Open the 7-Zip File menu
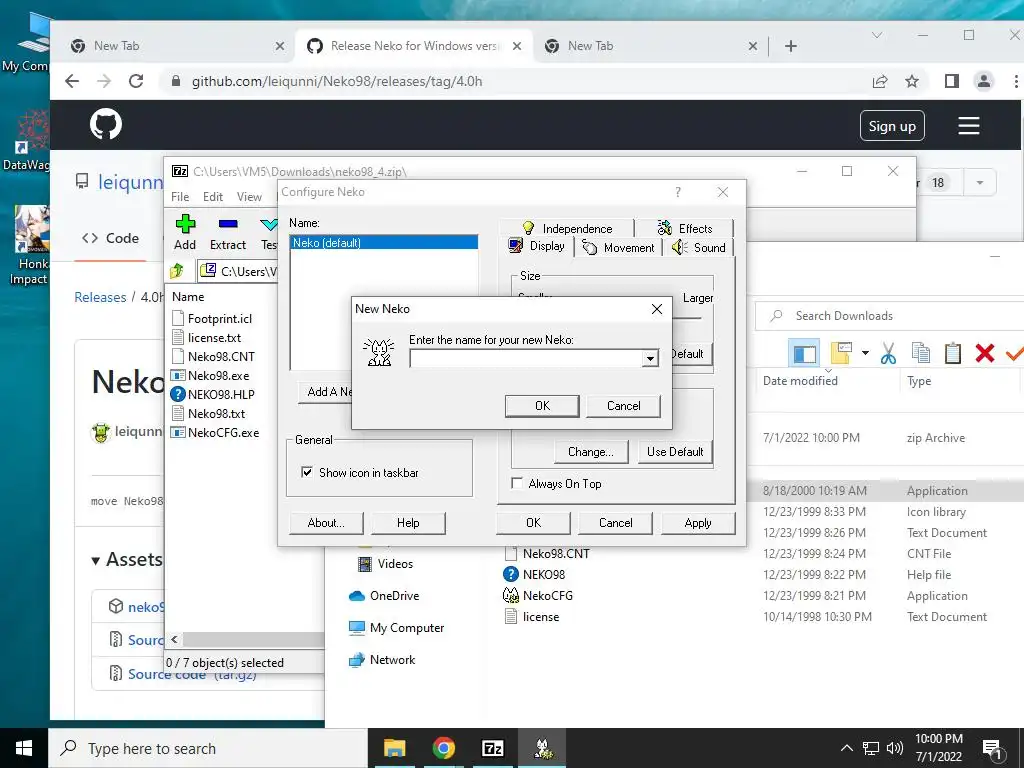 coord(180,197)
